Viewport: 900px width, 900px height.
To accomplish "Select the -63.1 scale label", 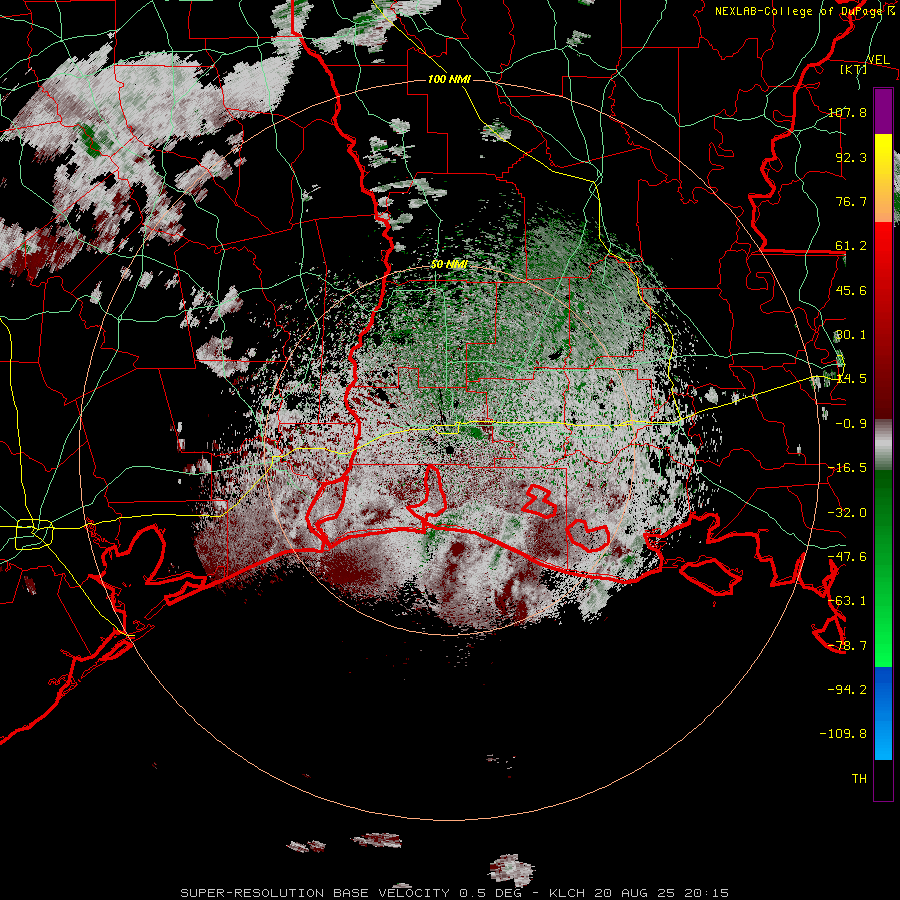I will [847, 601].
